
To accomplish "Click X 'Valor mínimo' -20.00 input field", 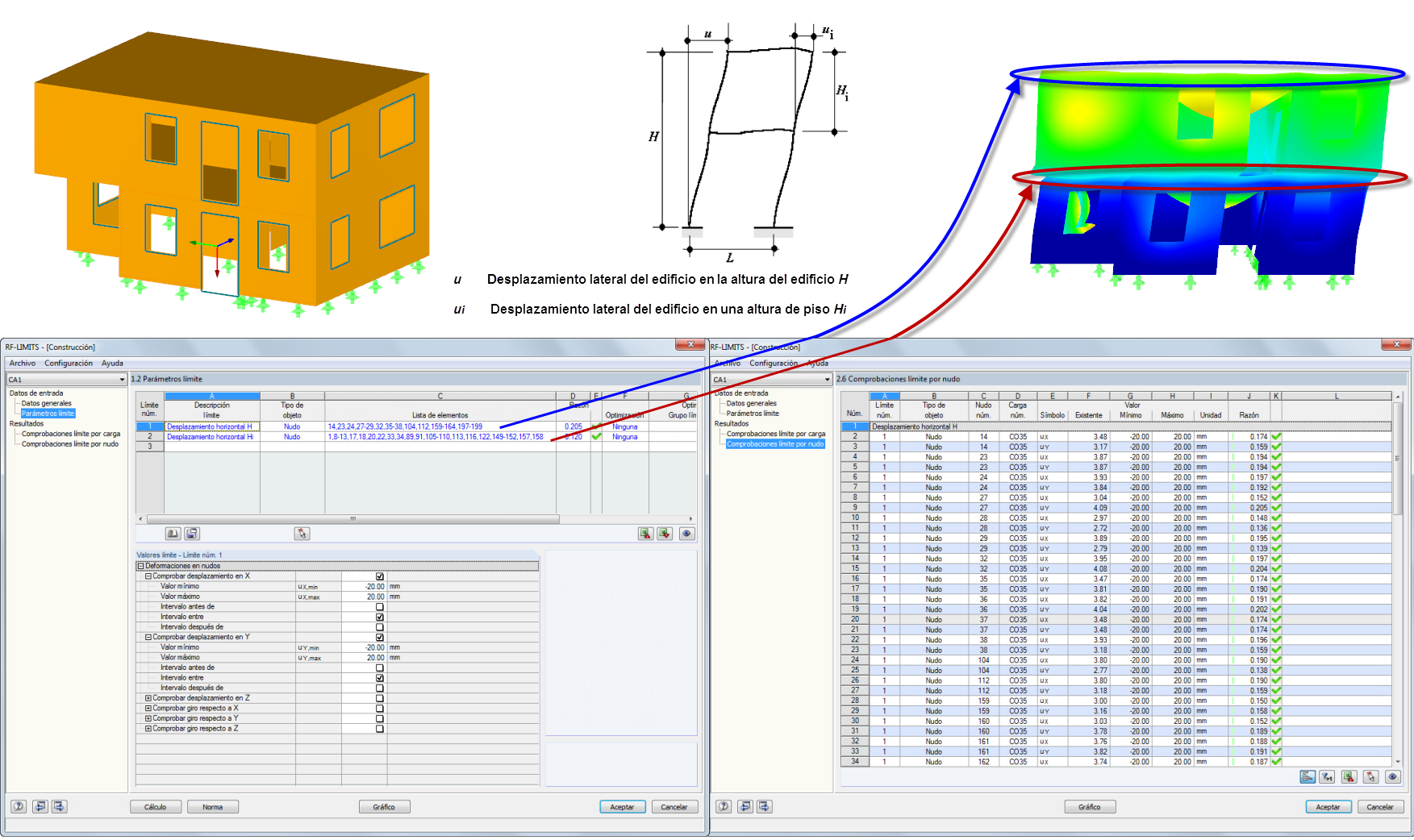I will click(x=365, y=587).
